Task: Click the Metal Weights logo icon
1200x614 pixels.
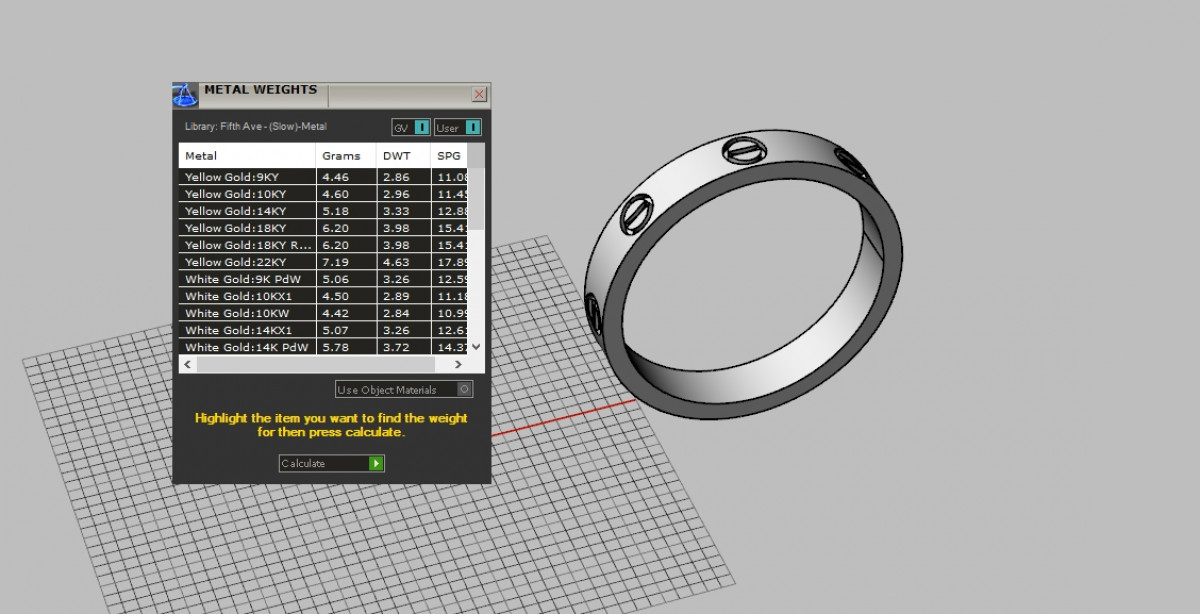Action: coord(185,95)
